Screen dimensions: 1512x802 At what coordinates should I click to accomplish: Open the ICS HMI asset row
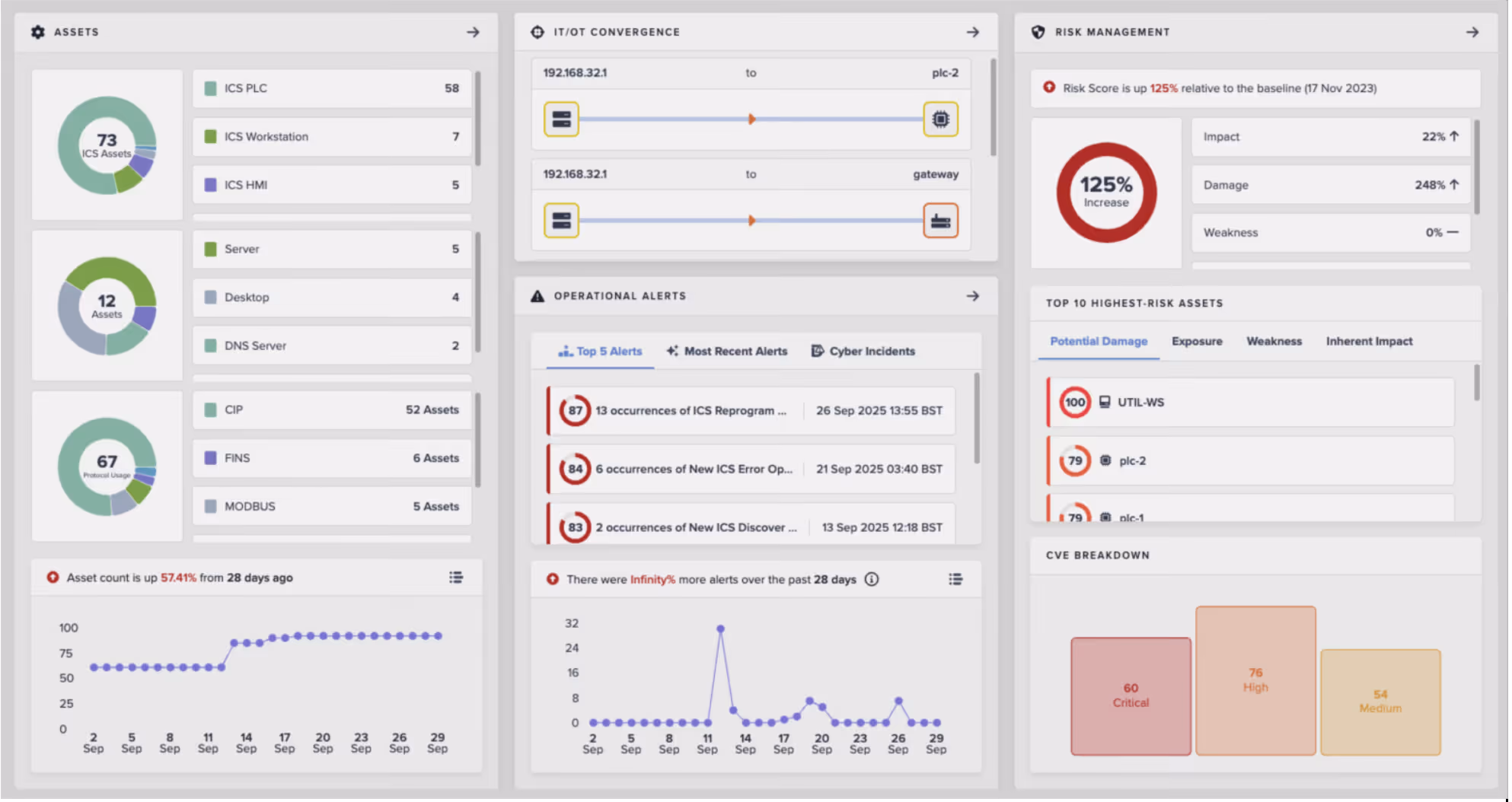[332, 184]
